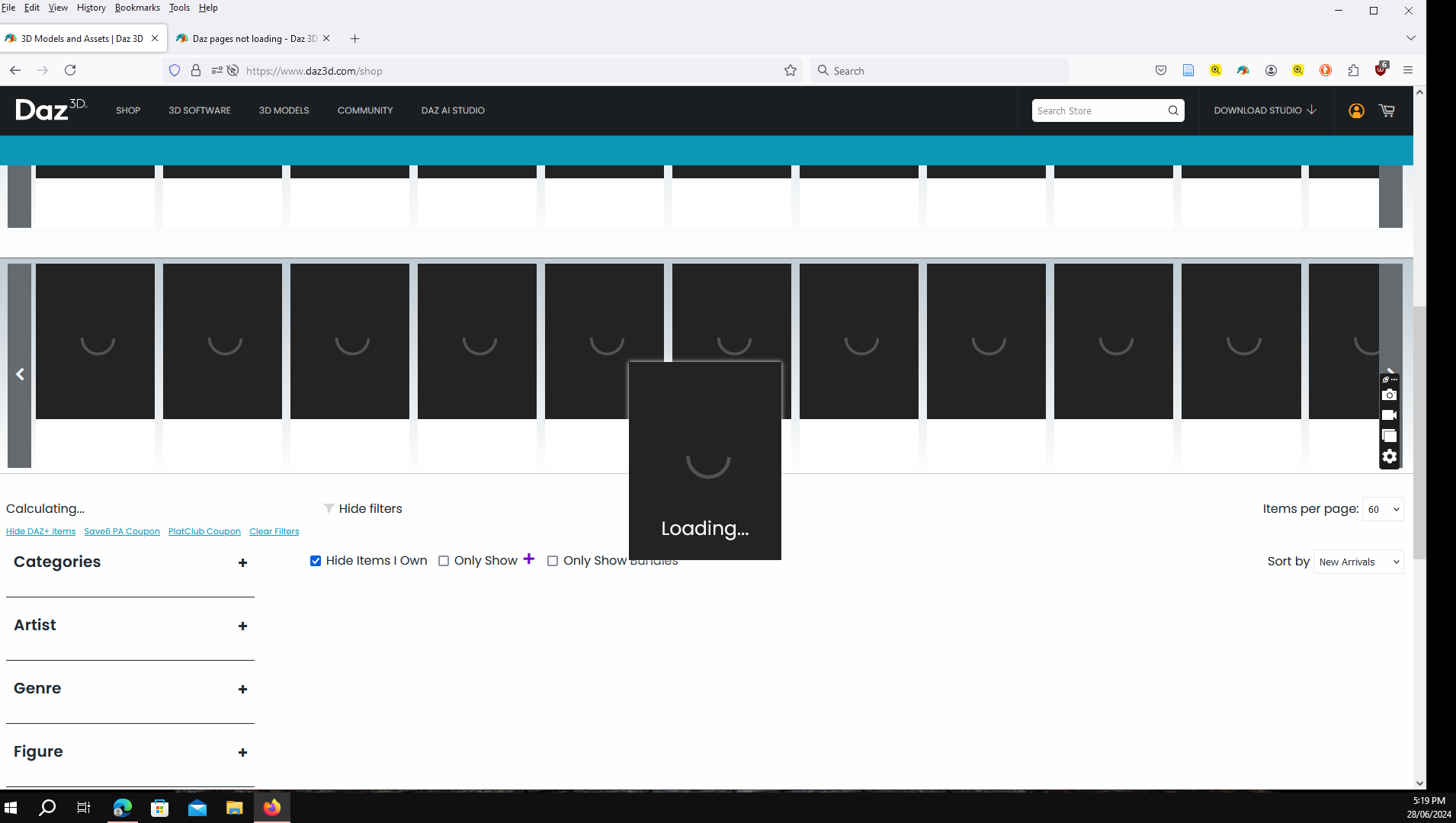Expand the Artist filter
This screenshot has width=1456, height=823.
[x=242, y=626]
